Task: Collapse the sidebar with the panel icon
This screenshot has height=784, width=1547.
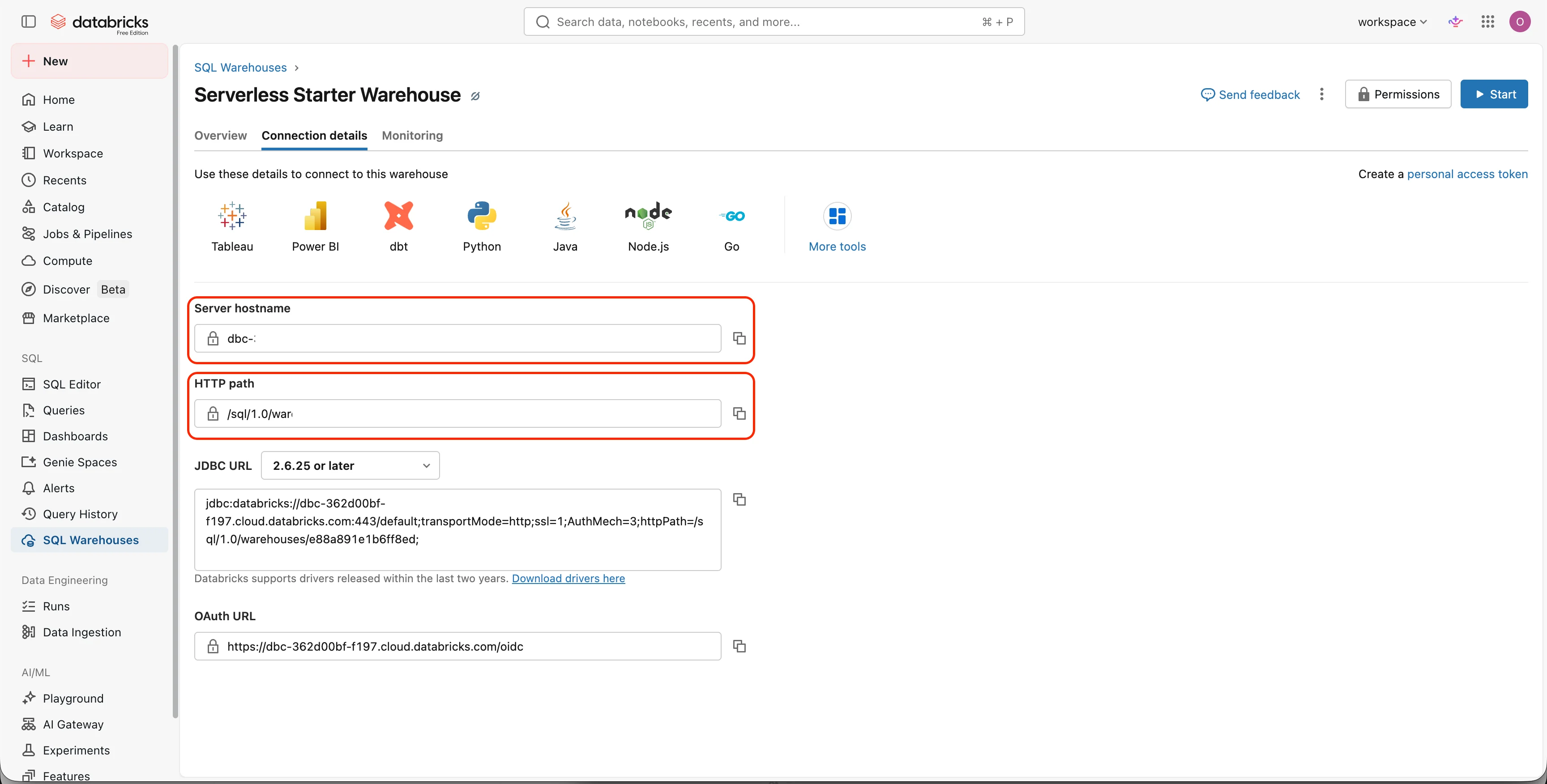Action: pyautogui.click(x=28, y=21)
